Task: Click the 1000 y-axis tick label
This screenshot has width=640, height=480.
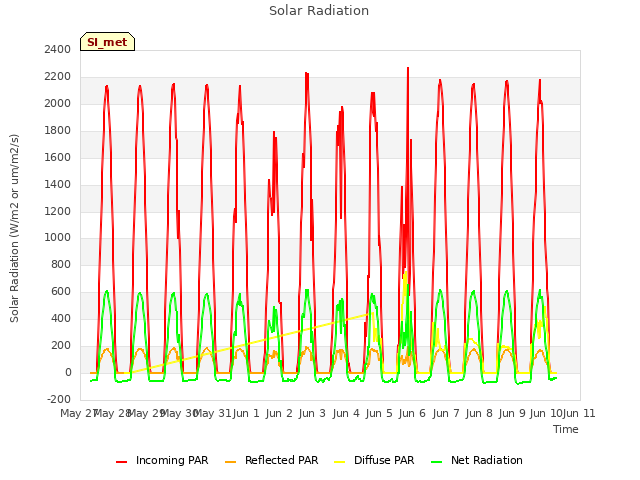Action: [58, 238]
